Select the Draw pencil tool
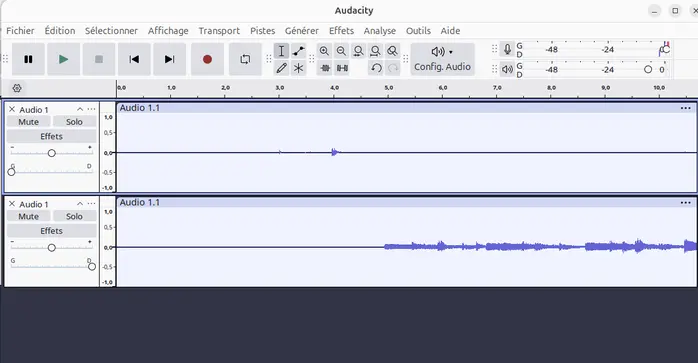This screenshot has width=698, height=363. tap(281, 68)
